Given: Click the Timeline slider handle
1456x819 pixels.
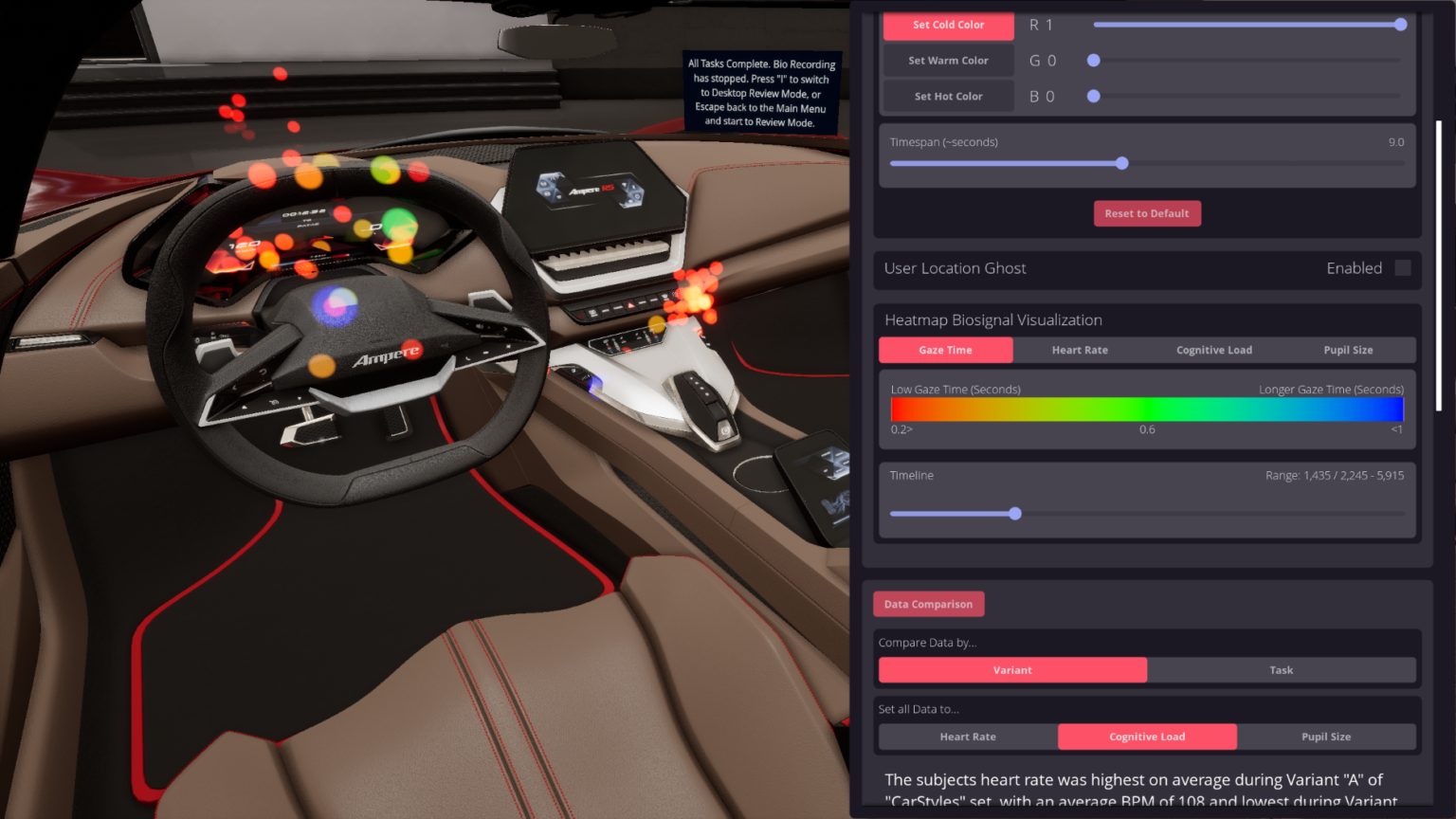Looking at the screenshot, I should tap(1014, 514).
